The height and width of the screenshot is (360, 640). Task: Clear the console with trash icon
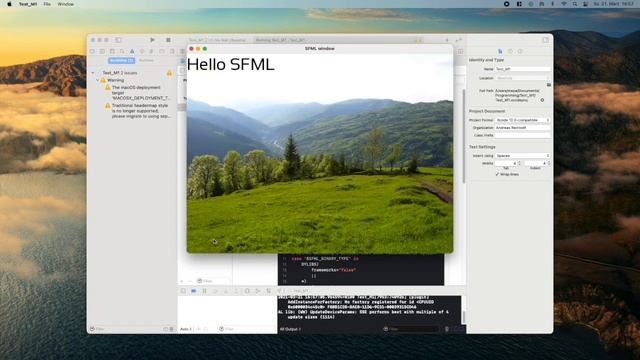click(x=447, y=329)
